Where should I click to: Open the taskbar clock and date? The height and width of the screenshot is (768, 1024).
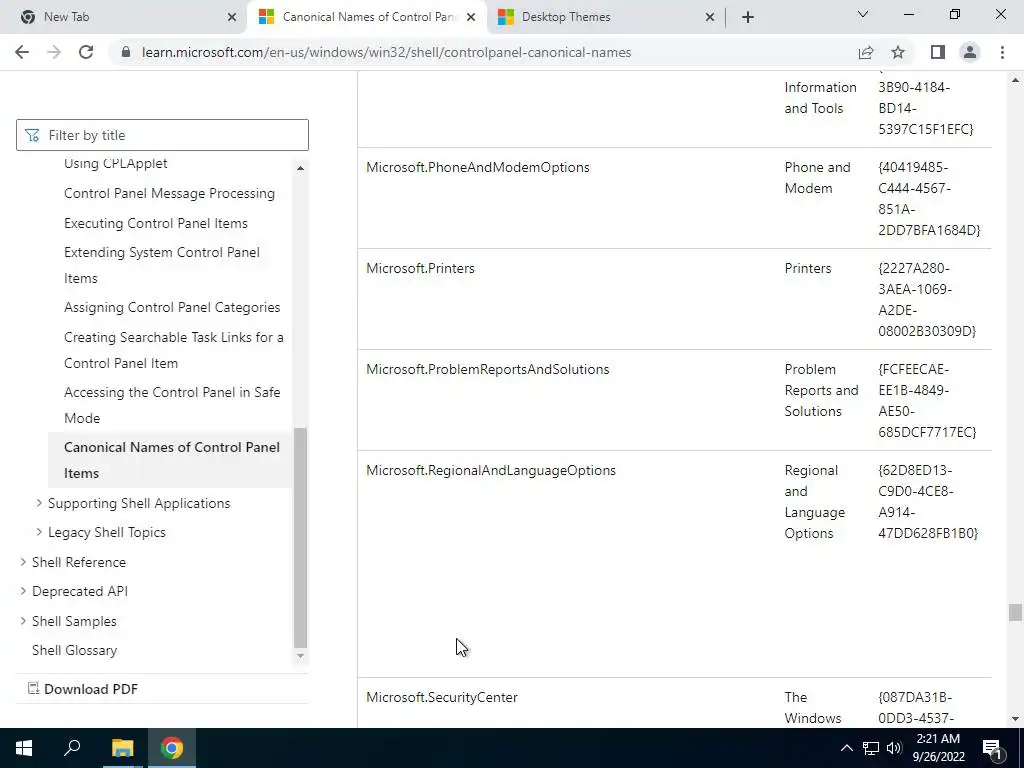(x=938, y=748)
